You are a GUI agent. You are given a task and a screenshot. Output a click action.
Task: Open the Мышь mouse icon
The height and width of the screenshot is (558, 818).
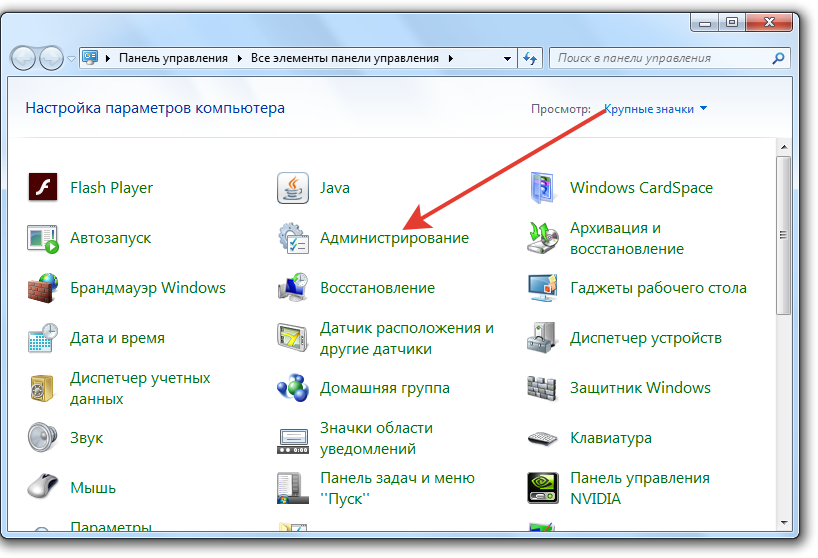[x=43, y=487]
